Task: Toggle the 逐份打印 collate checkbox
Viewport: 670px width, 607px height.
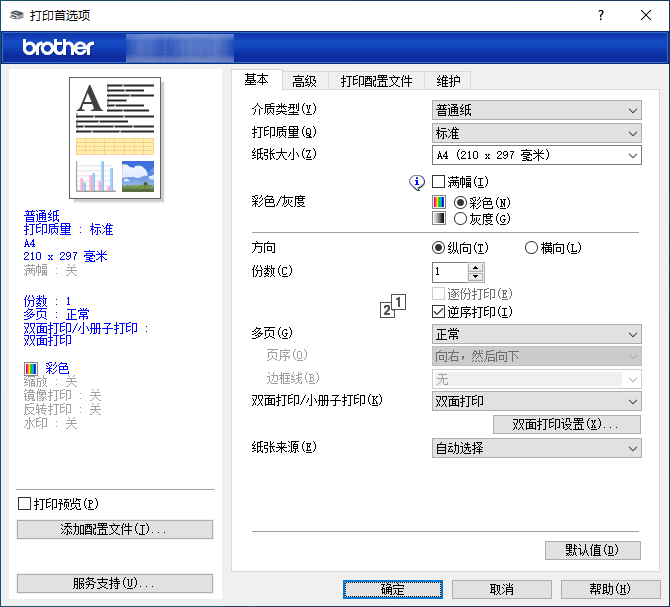Action: (x=438, y=294)
